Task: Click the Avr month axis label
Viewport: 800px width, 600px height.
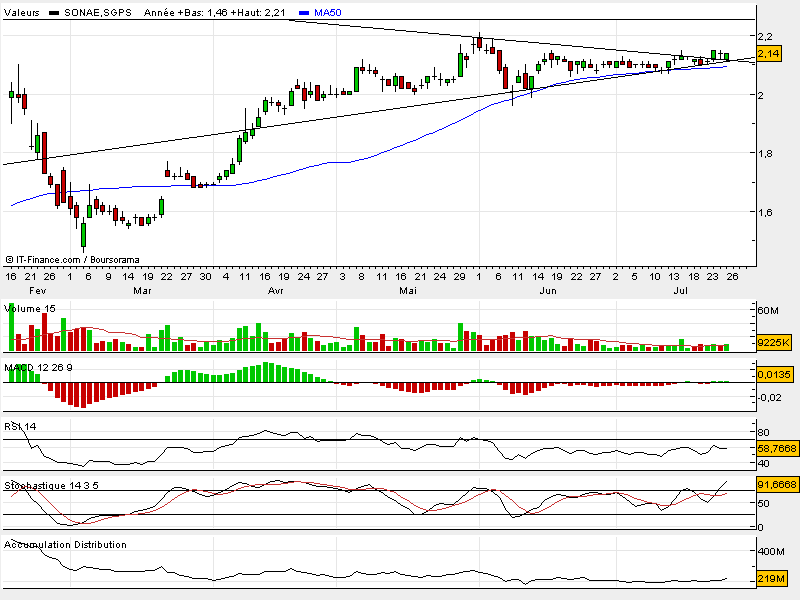Action: 276,290
